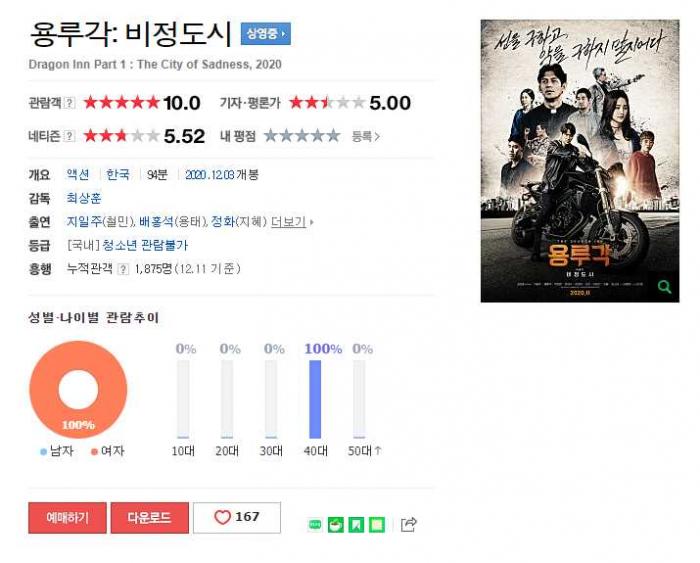This screenshot has width=700, height=563.
Task: Click the 다운로드 button
Action: (x=150, y=517)
